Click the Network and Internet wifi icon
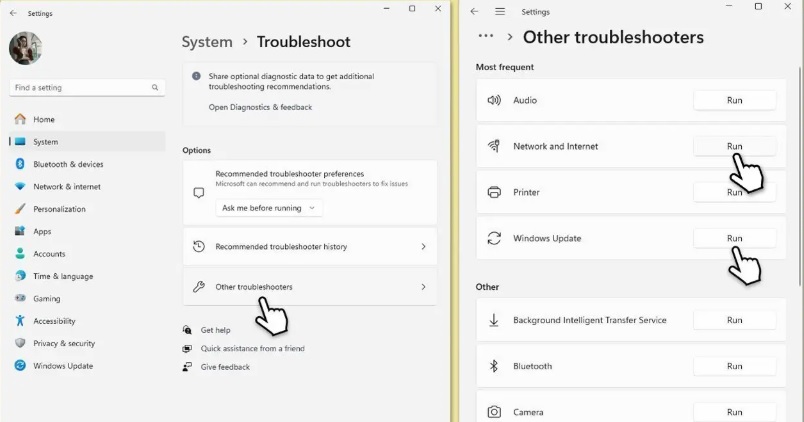This screenshot has height=422, width=804. click(494, 146)
